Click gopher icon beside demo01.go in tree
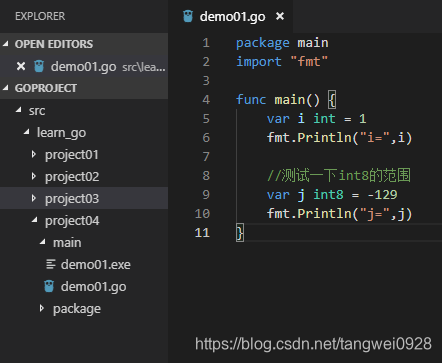This screenshot has width=442, height=363. (x=49, y=286)
